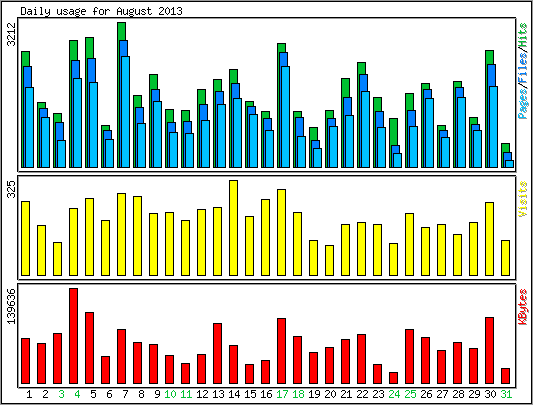
Task: Click day 17 green weekend label
Action: 282,394
